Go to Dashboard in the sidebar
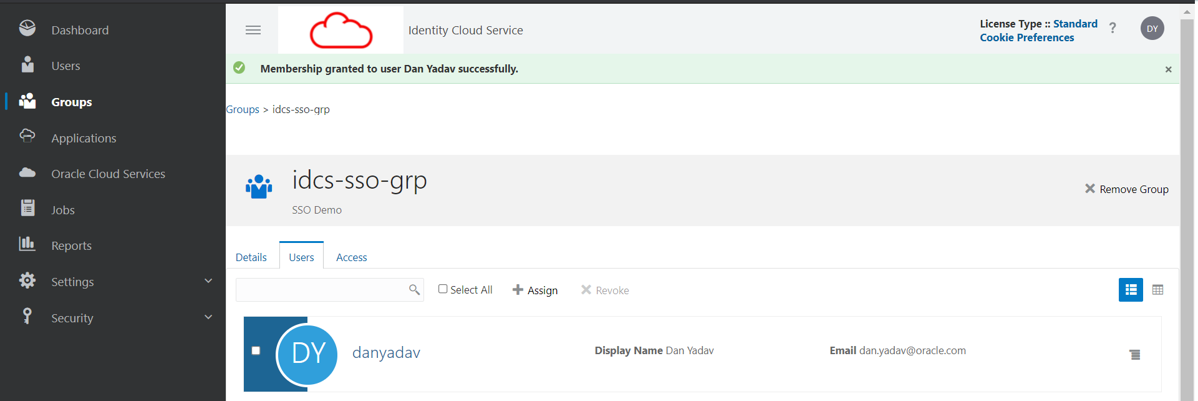The height and width of the screenshot is (401, 1198). (x=80, y=30)
